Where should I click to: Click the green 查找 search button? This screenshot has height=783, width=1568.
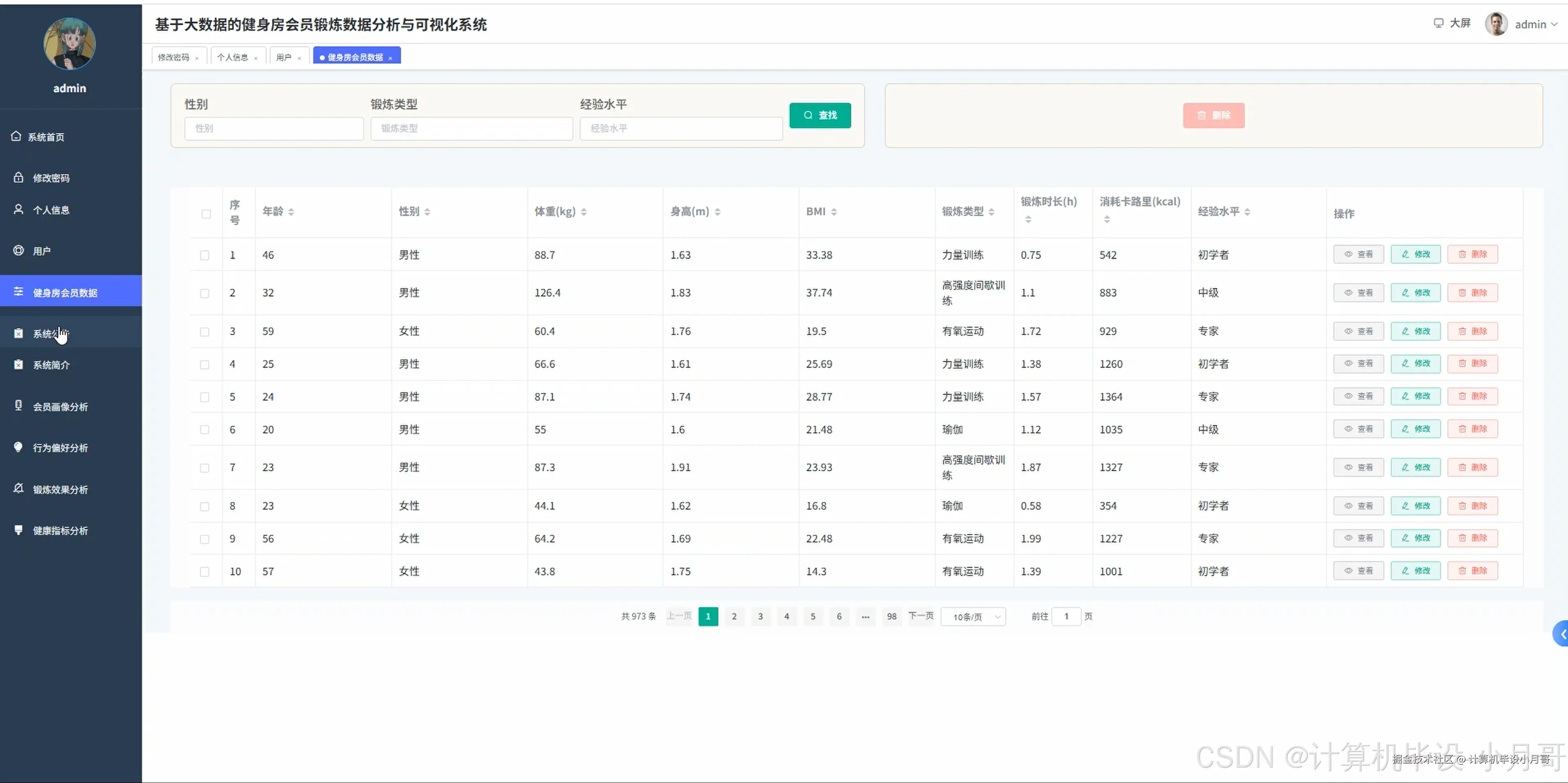point(820,115)
